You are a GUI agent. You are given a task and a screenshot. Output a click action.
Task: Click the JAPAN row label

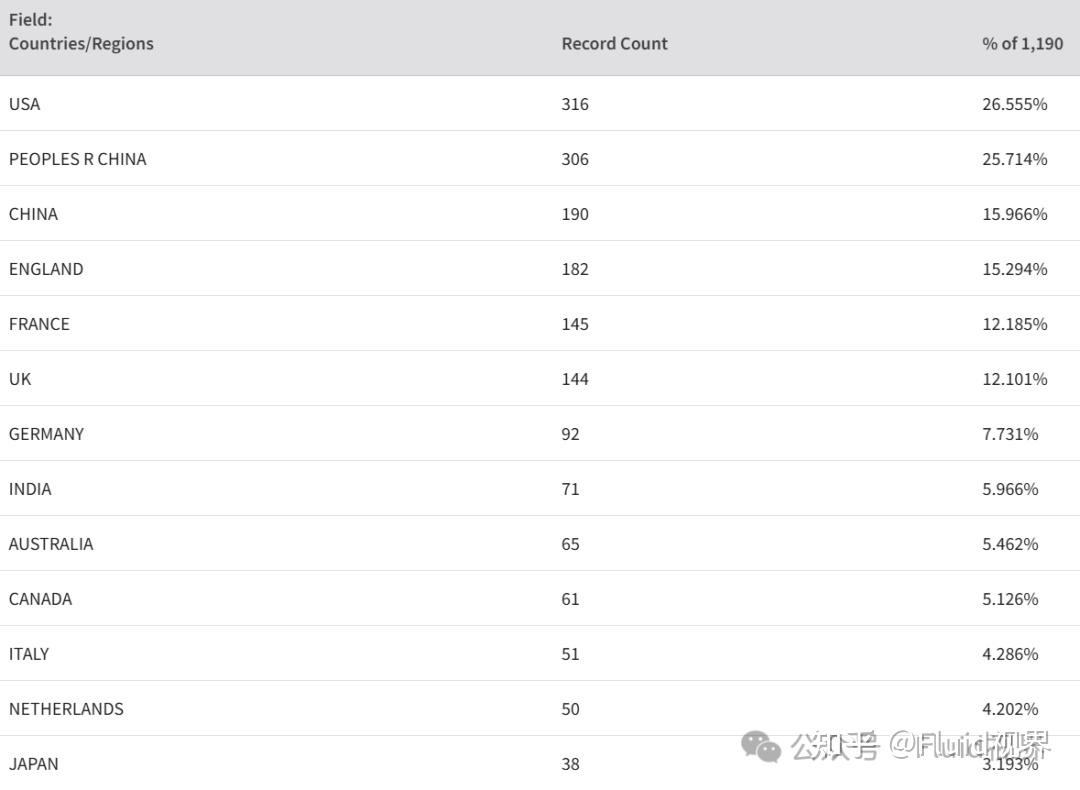point(34,764)
